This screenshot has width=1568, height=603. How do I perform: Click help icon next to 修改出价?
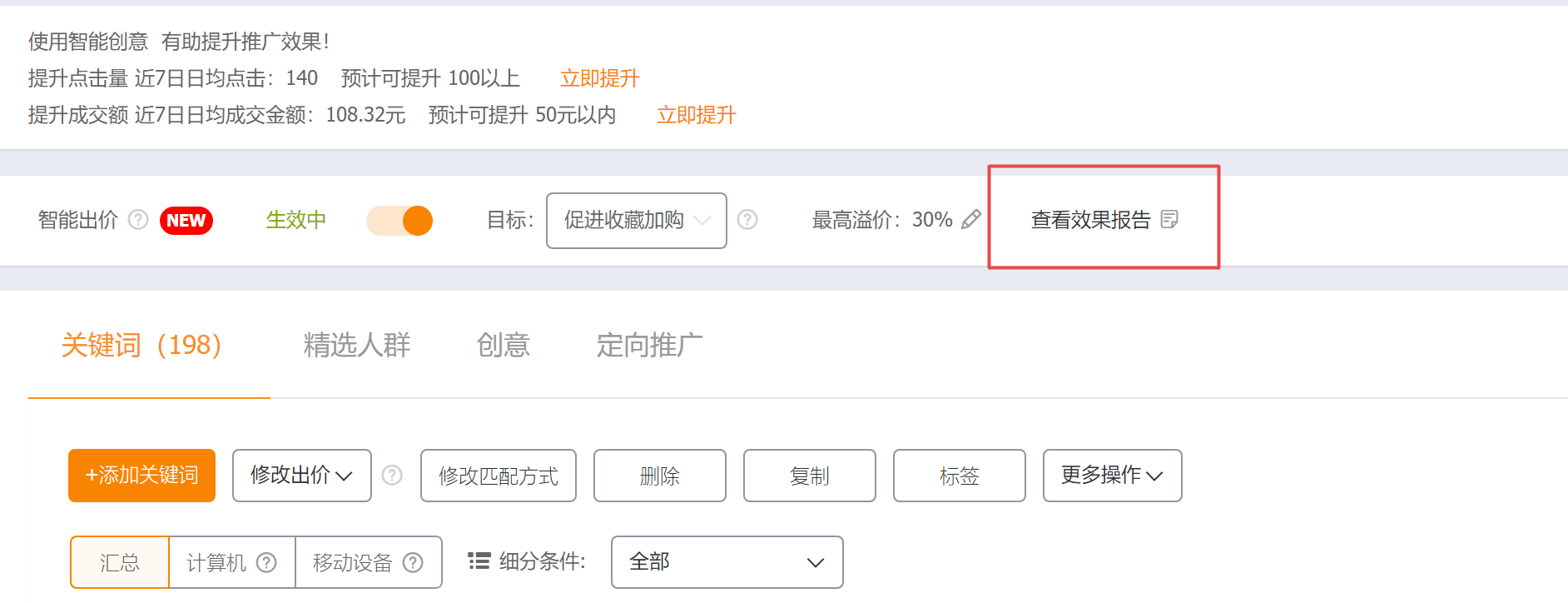tap(392, 476)
